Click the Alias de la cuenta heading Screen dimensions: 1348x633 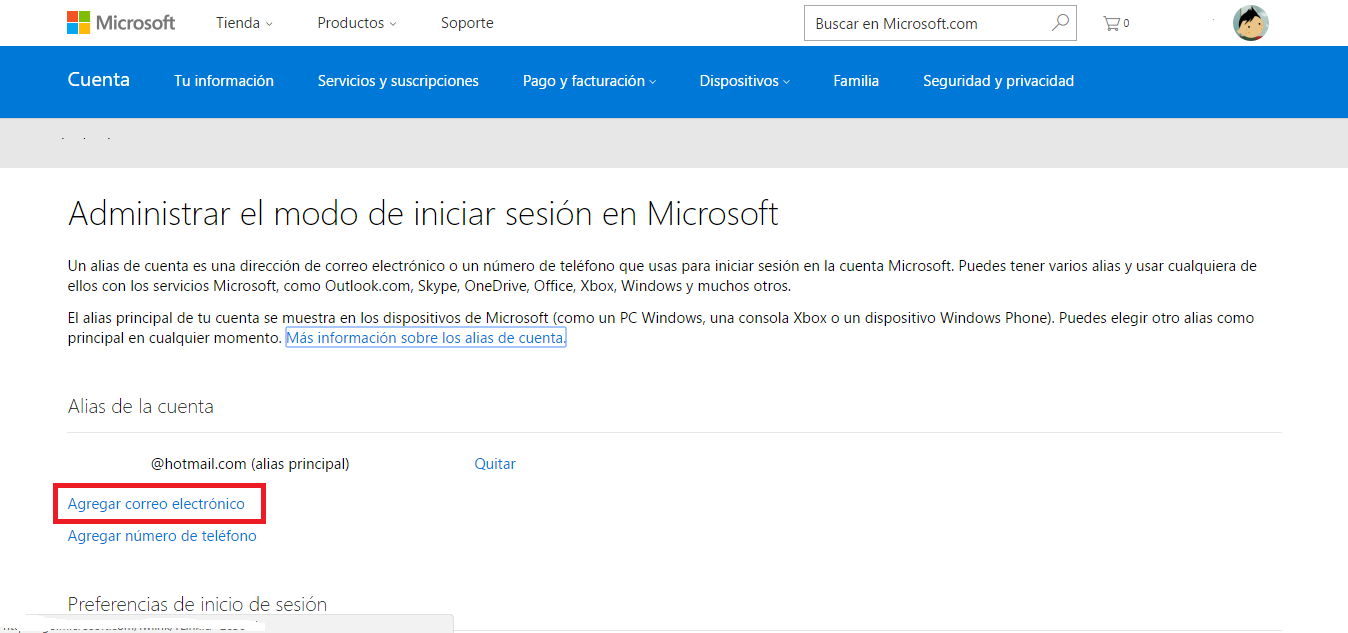140,406
